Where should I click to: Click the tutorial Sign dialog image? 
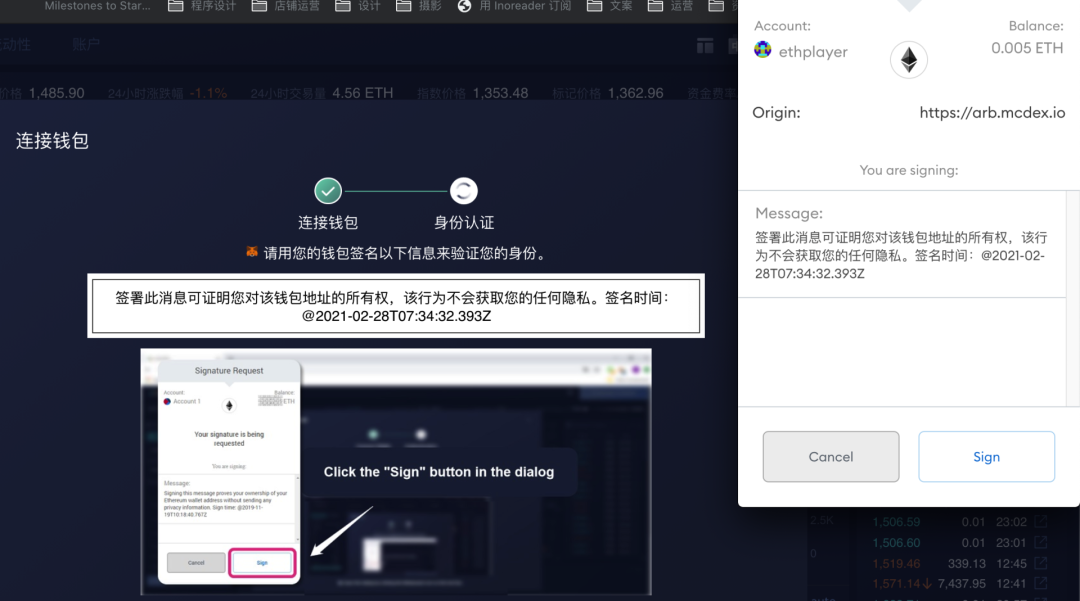click(x=396, y=472)
